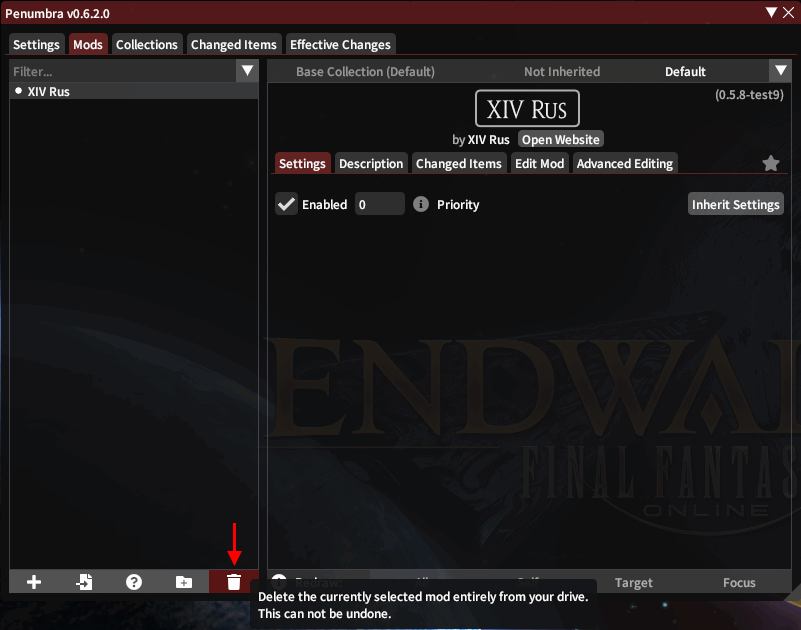This screenshot has height=630, width=801.
Task: Delete selected mod with trash icon
Action: 233,582
